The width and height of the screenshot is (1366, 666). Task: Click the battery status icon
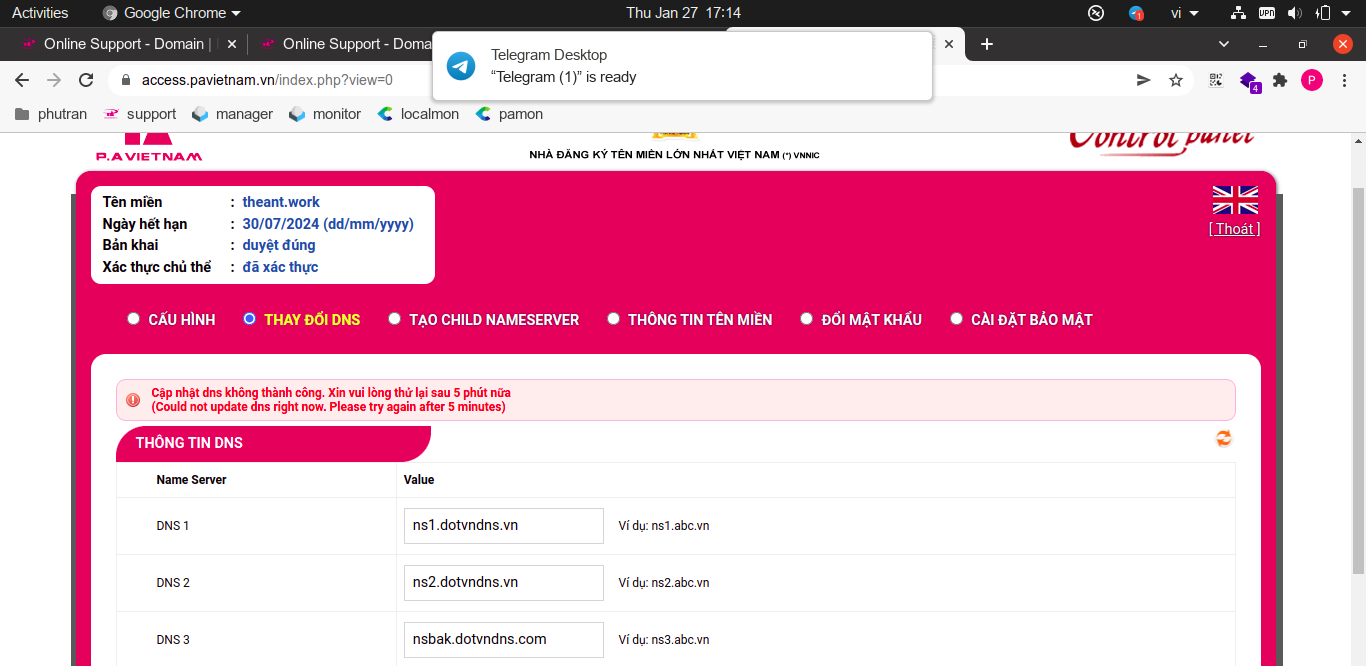click(x=1323, y=13)
